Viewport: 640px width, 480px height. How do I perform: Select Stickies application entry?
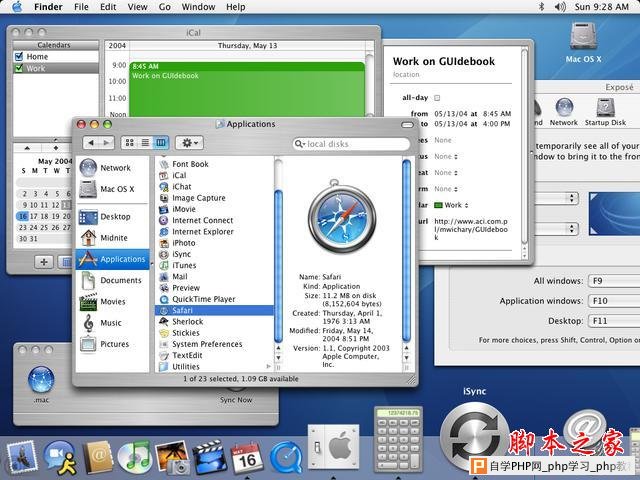pos(186,333)
